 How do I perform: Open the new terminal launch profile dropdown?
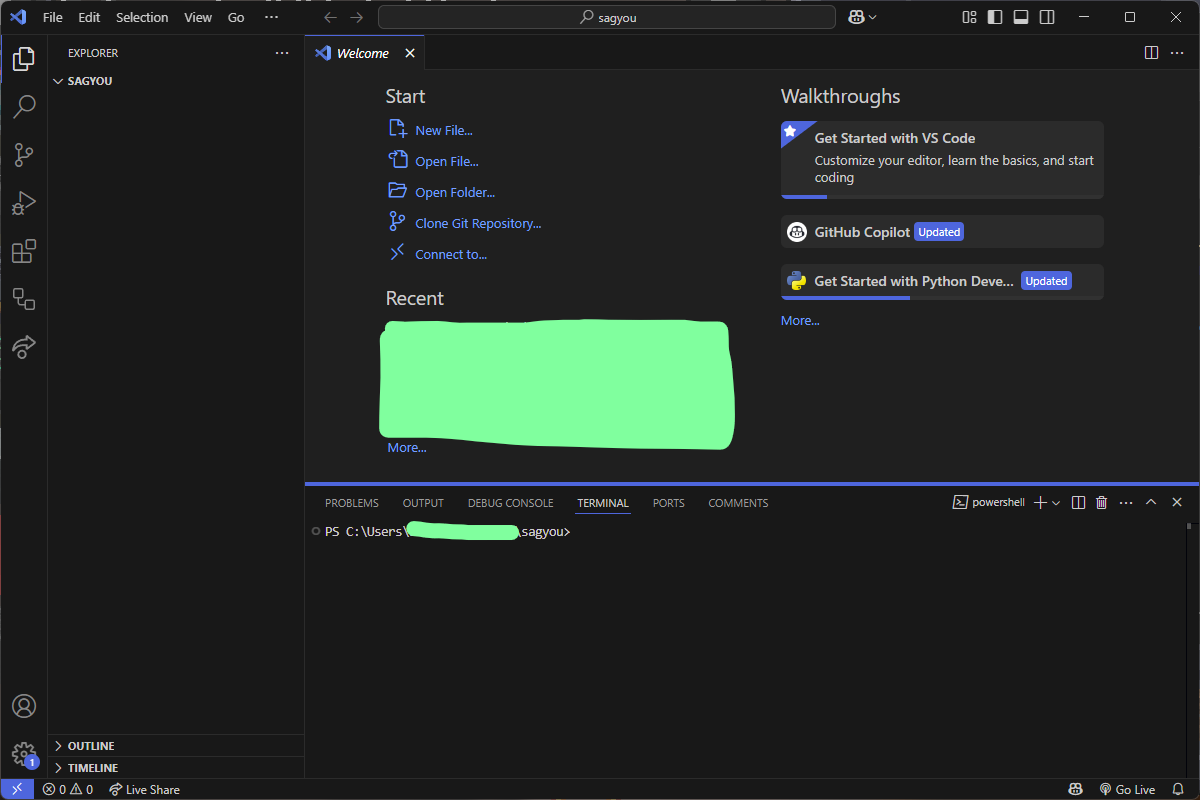click(1056, 503)
